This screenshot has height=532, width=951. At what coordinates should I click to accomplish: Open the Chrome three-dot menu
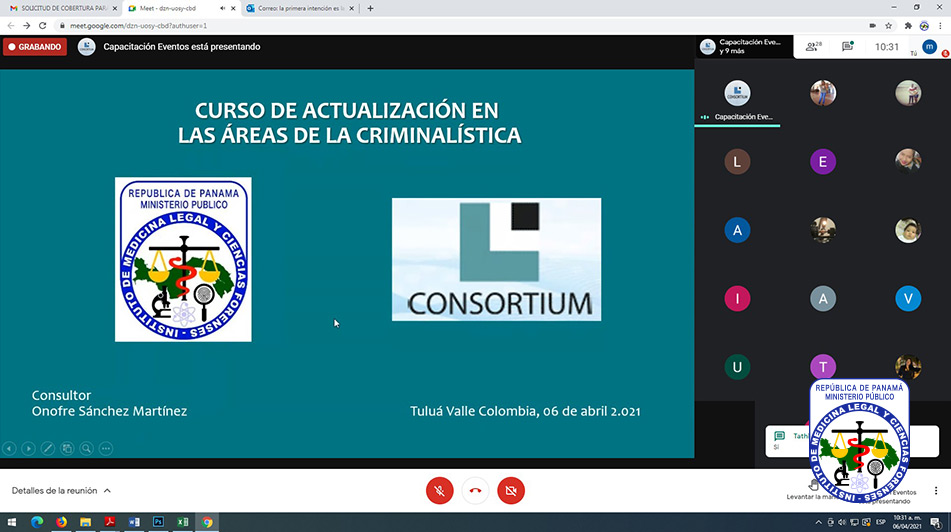point(941,25)
